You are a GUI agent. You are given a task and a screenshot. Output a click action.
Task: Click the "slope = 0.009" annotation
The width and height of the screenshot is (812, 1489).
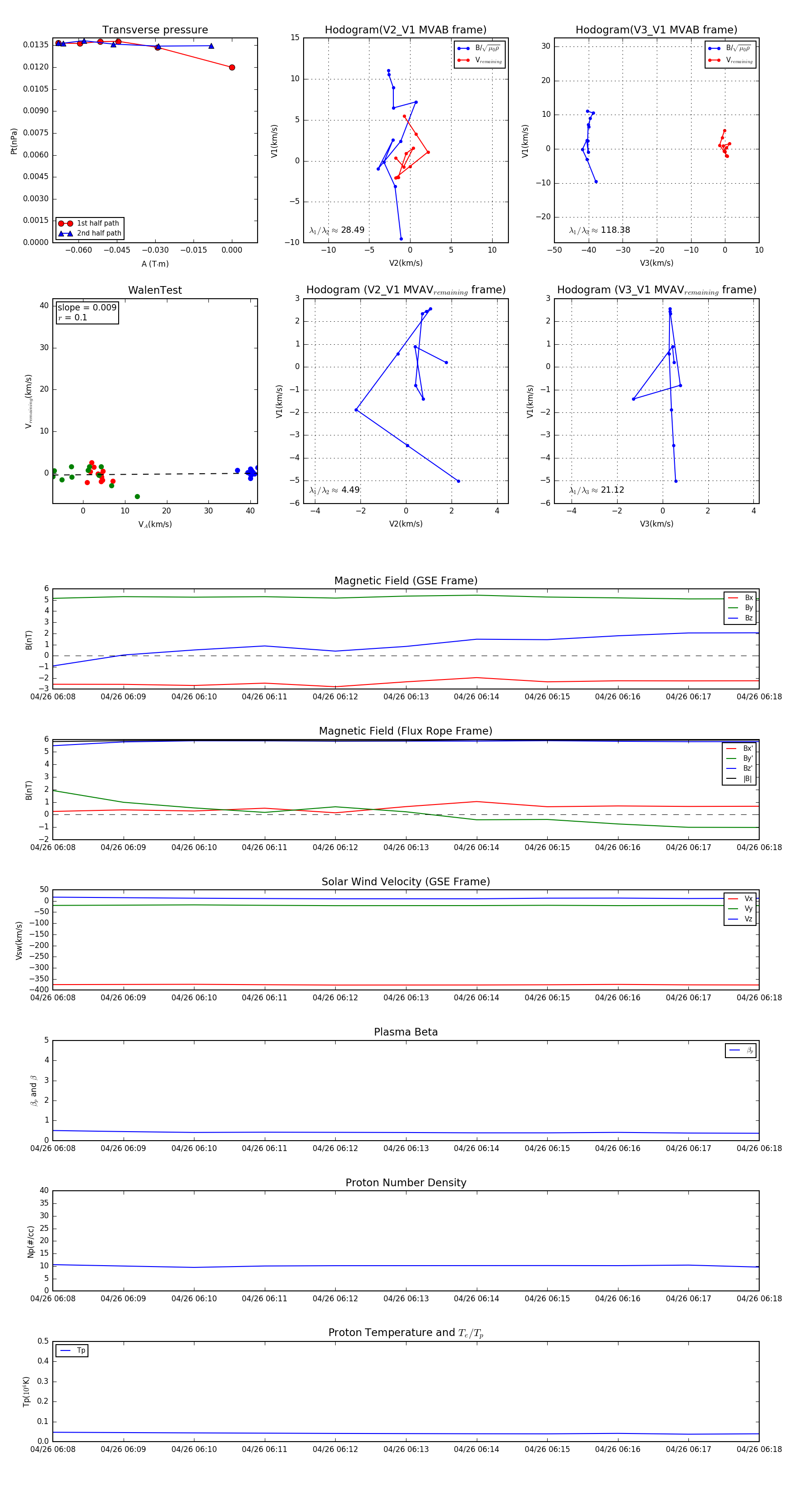tap(87, 308)
